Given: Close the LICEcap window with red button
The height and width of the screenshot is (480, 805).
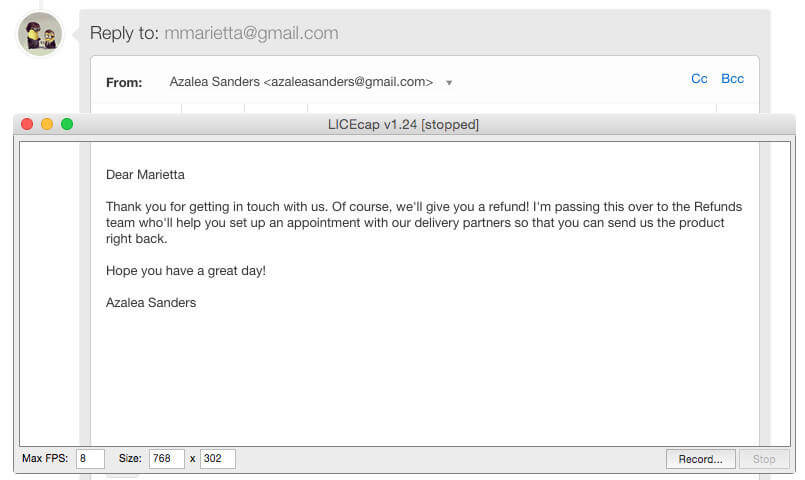Looking at the screenshot, I should (x=27, y=124).
